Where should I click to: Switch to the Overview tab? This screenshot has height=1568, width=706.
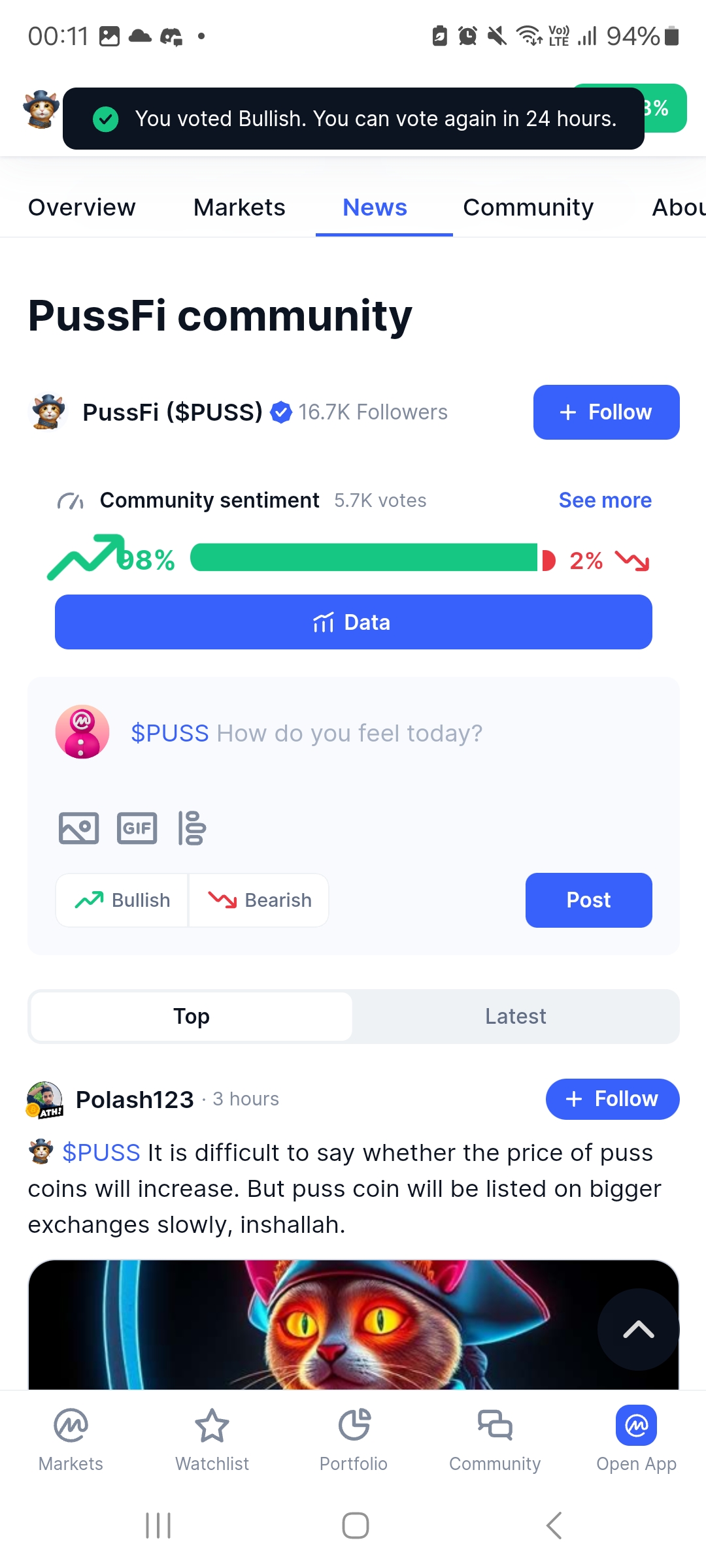[x=82, y=208]
